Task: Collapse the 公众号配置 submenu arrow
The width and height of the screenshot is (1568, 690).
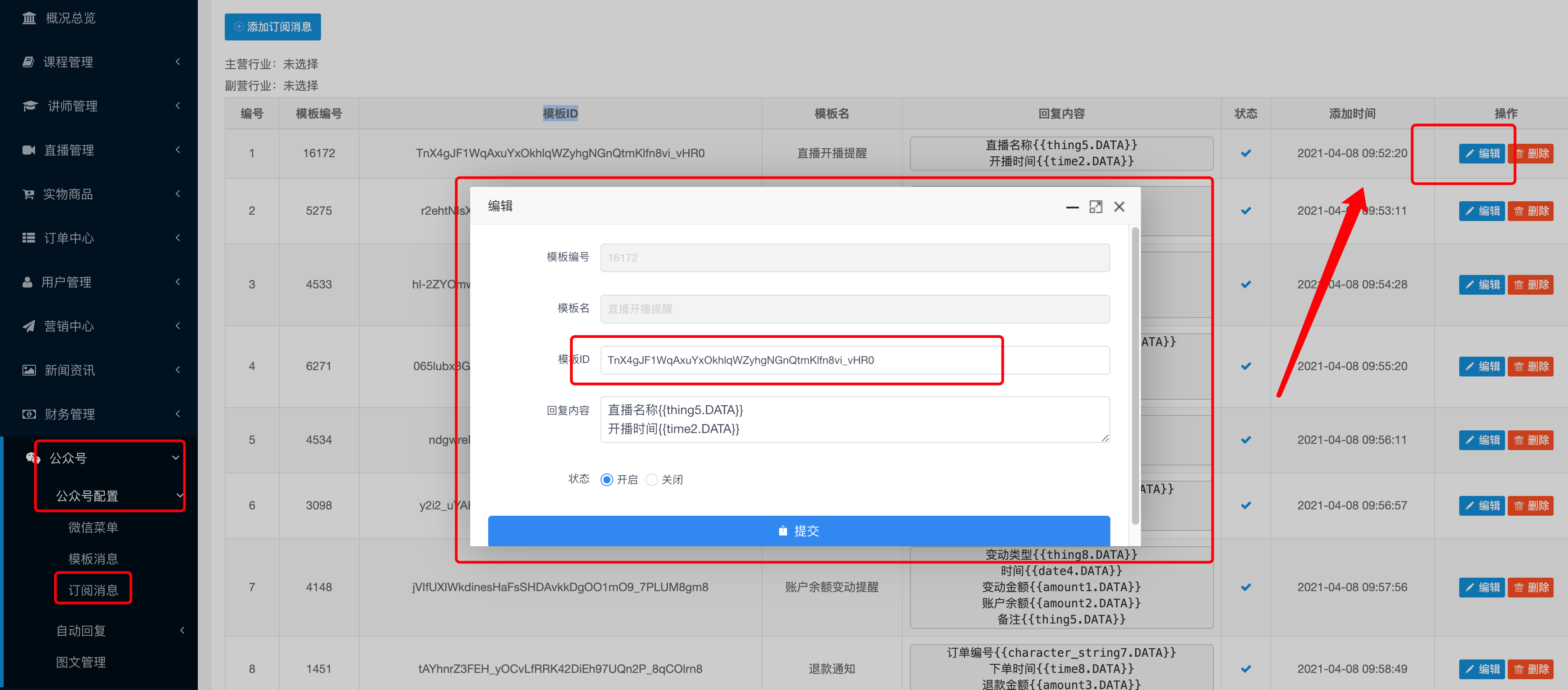Action: [x=179, y=495]
